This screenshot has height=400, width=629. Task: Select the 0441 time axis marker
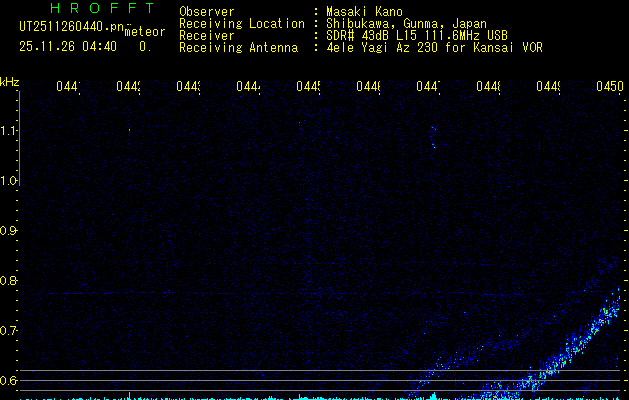coord(68,86)
